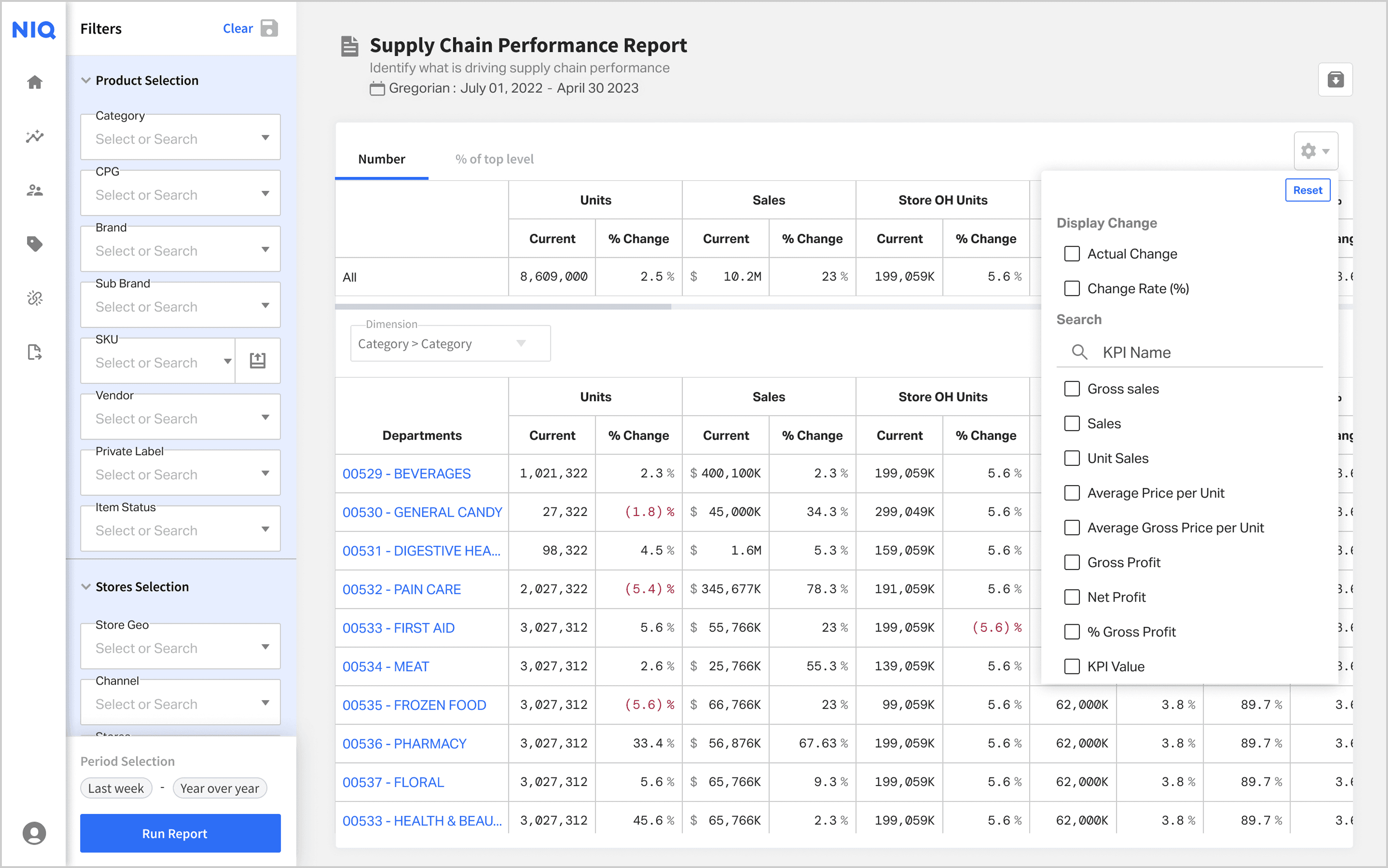Open the 00529 - BEVERAGES department link
Screen dimensions: 1388x868
406,473
